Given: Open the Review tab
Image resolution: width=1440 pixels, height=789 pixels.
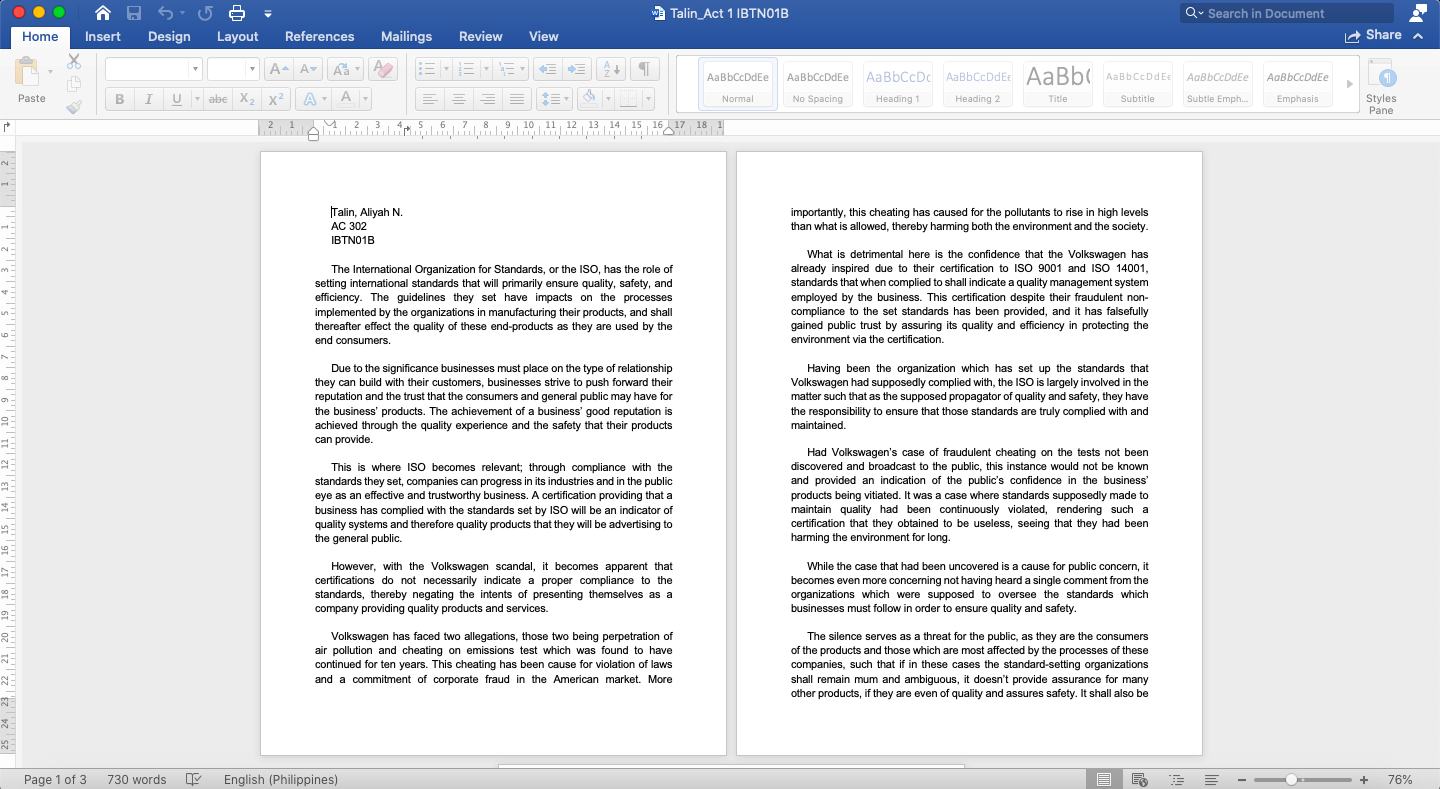Looking at the screenshot, I should point(481,36).
